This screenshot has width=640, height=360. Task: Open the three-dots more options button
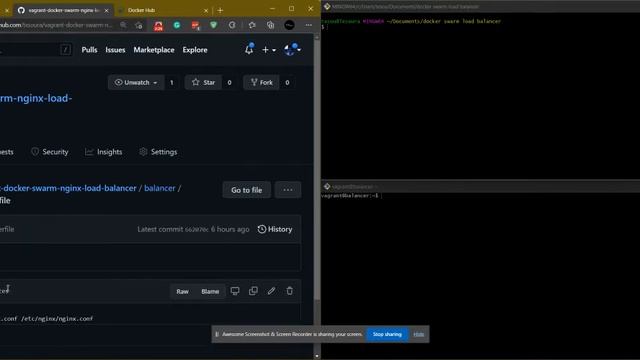[288, 190]
